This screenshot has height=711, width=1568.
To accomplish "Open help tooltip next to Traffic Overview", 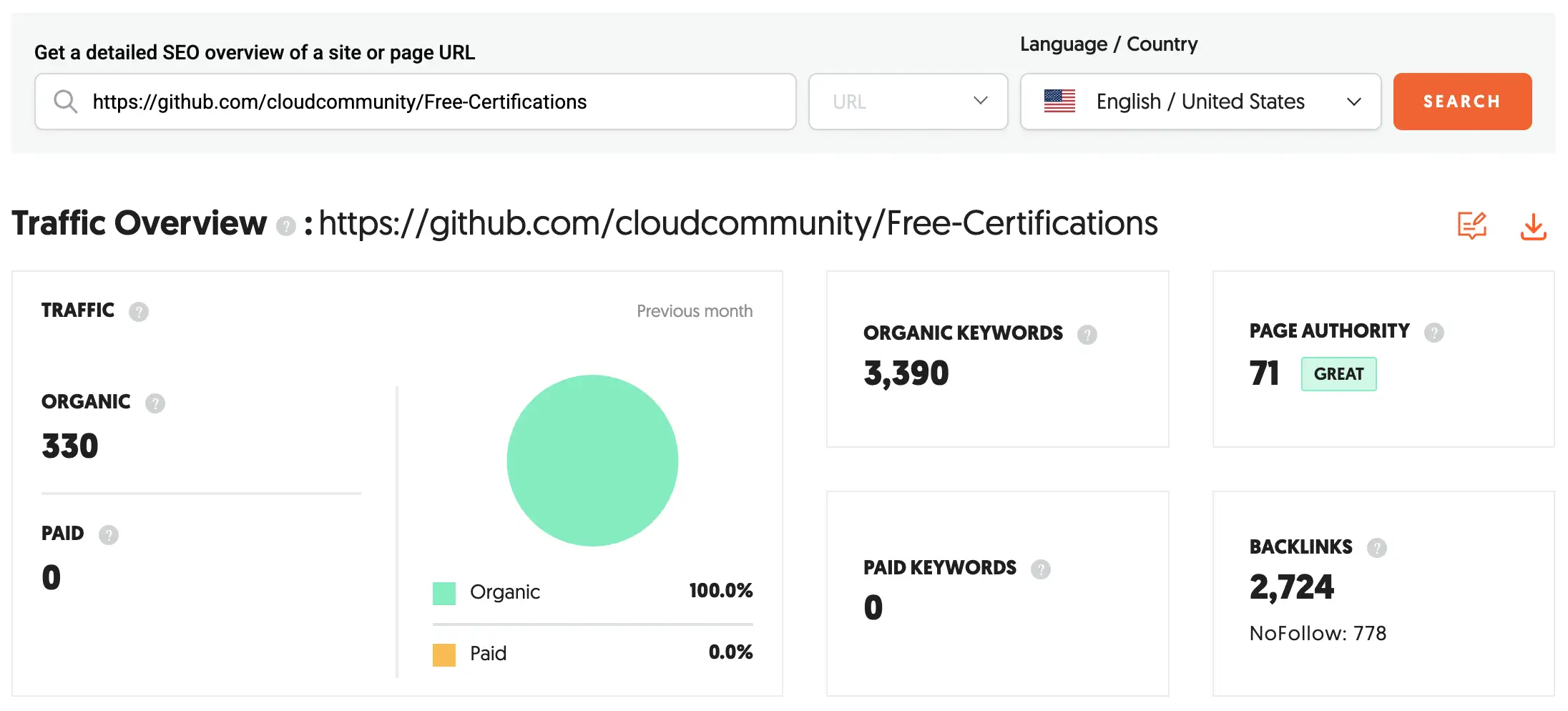I will [285, 226].
